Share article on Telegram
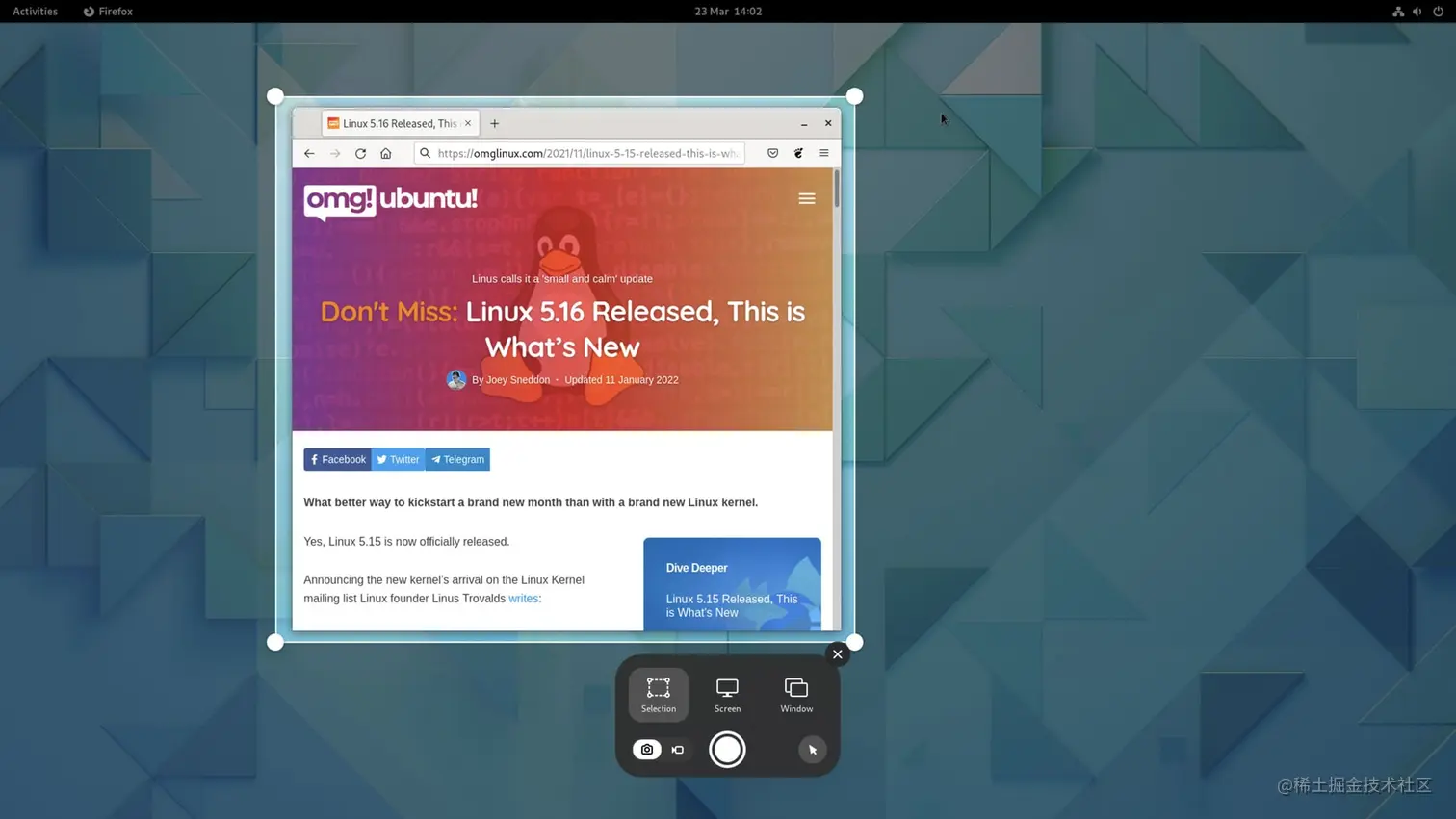This screenshot has width=1456, height=819. [457, 459]
